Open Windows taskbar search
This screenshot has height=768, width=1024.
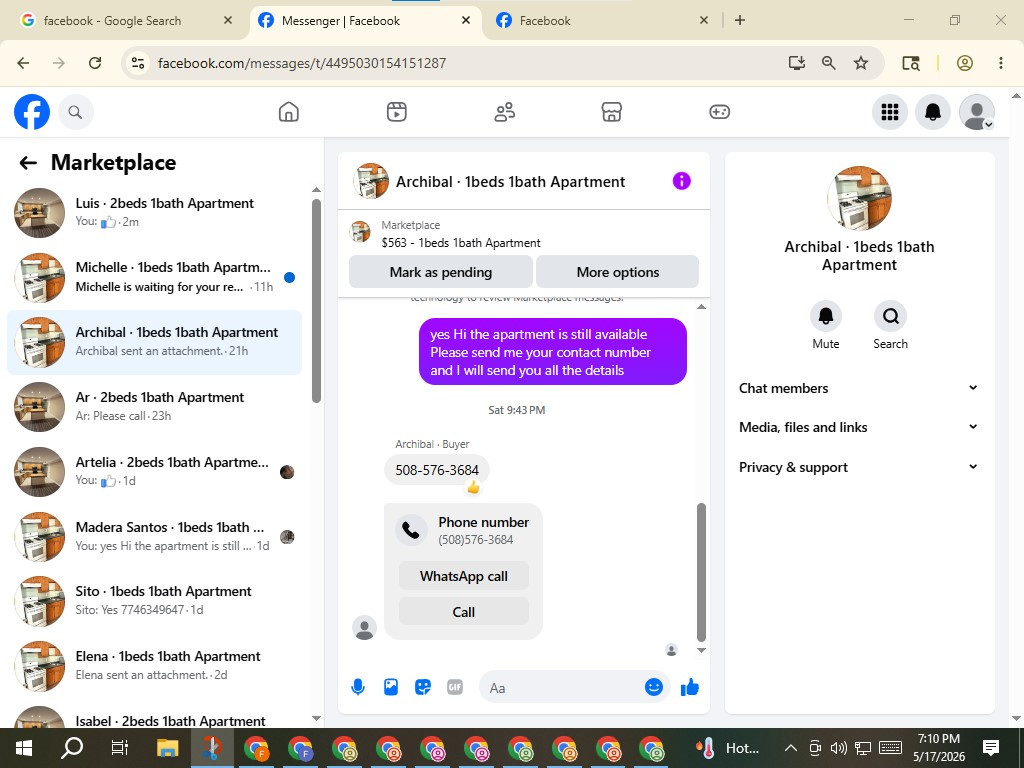pyautogui.click(x=72, y=748)
